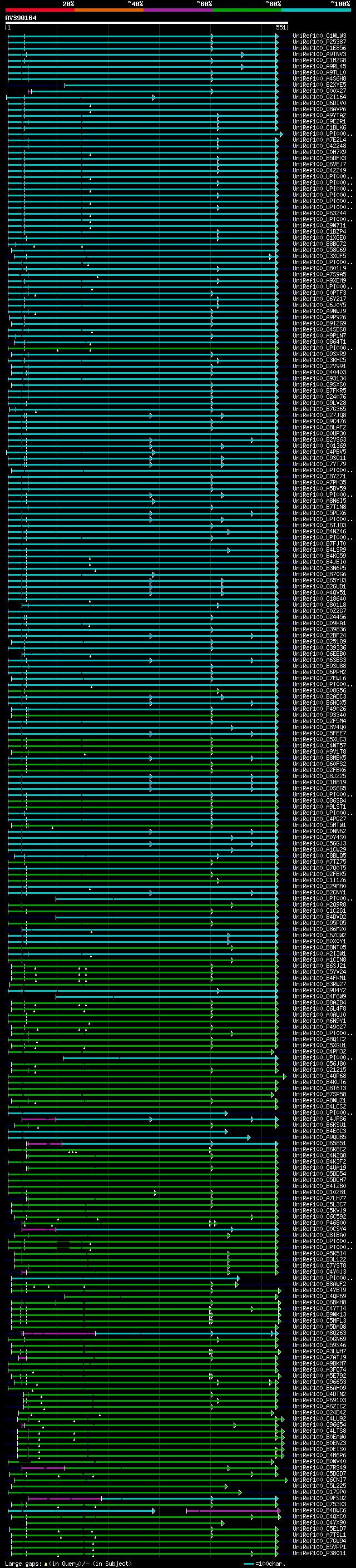Open hit UniRef100_P25387
The width and height of the screenshot is (356, 1568).
[x=319, y=42]
